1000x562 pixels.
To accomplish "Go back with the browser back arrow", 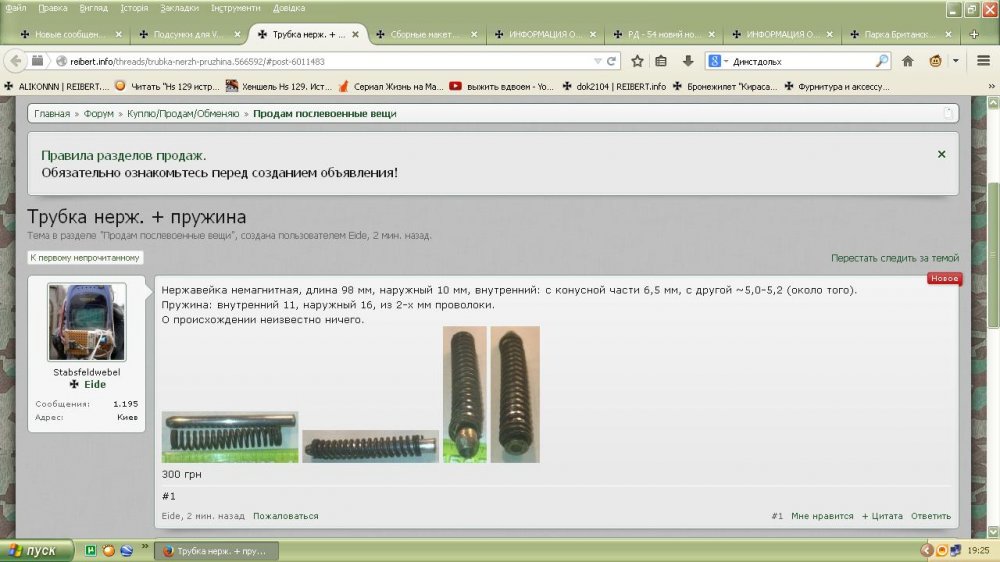I will (16, 61).
